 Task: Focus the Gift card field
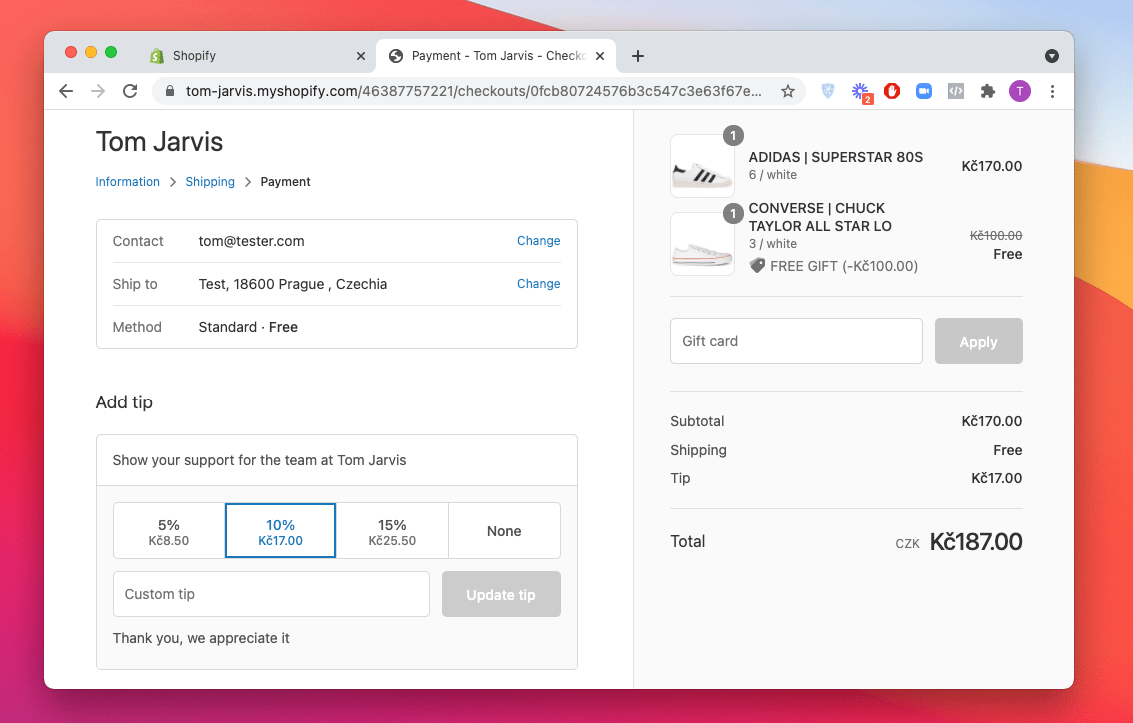796,341
